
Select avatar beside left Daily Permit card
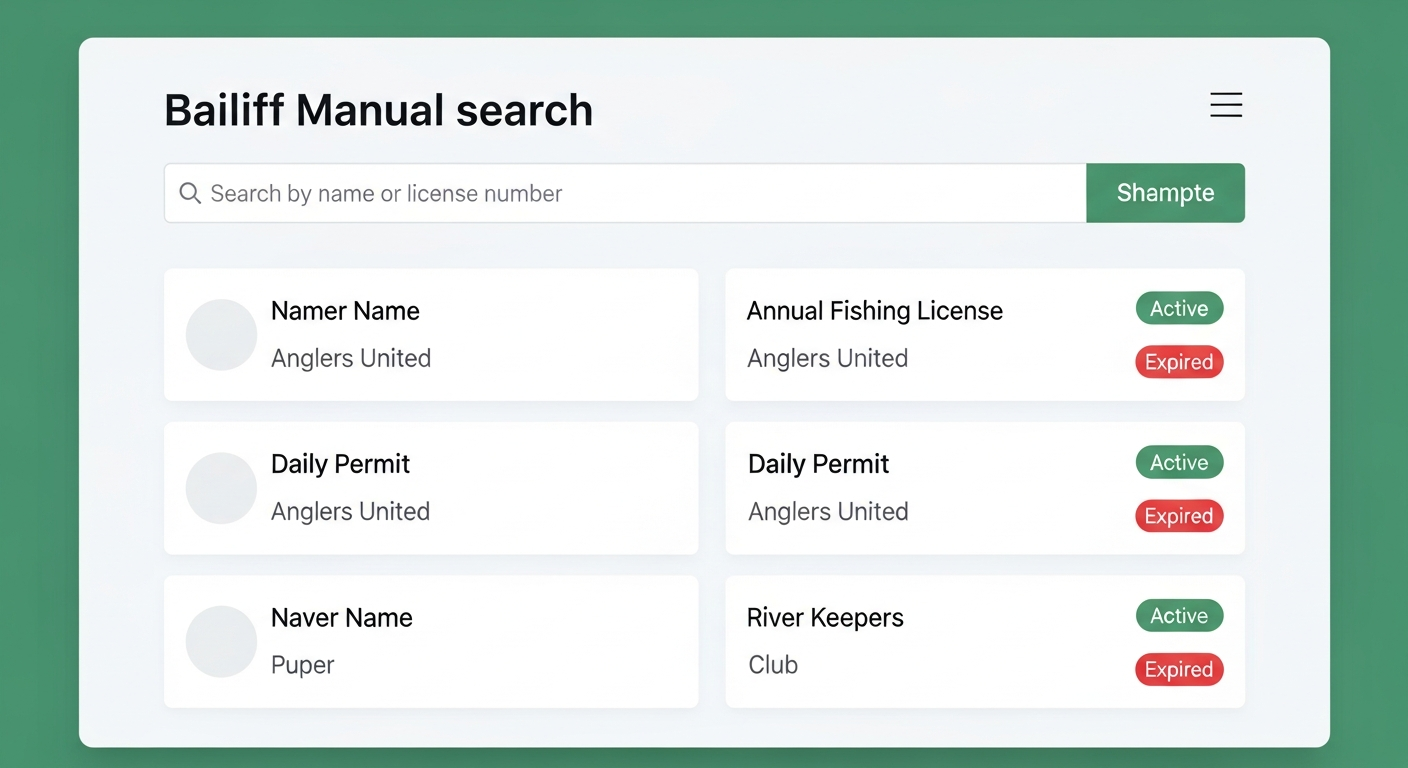coord(221,488)
